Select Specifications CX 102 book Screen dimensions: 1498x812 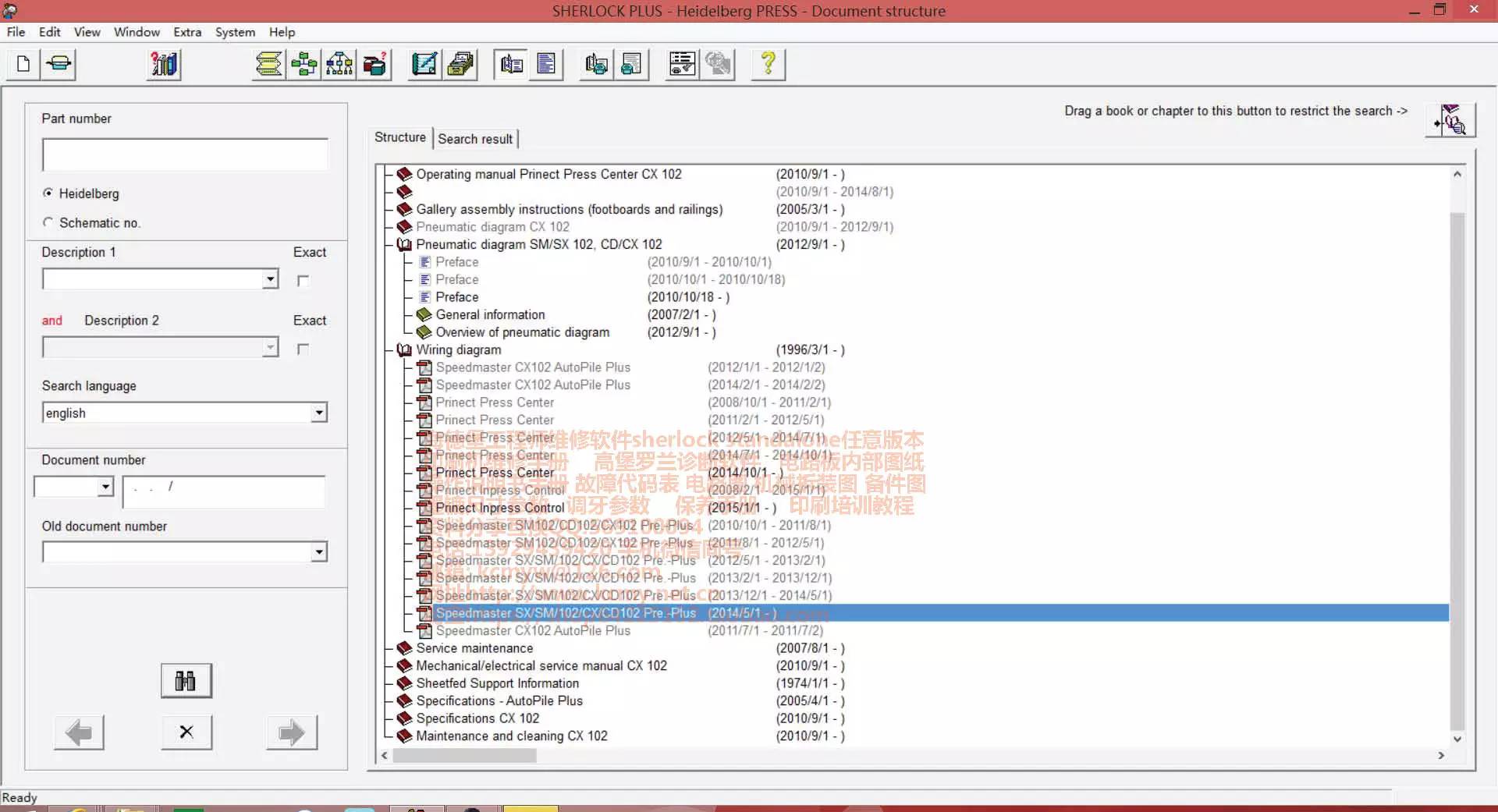[x=477, y=718]
